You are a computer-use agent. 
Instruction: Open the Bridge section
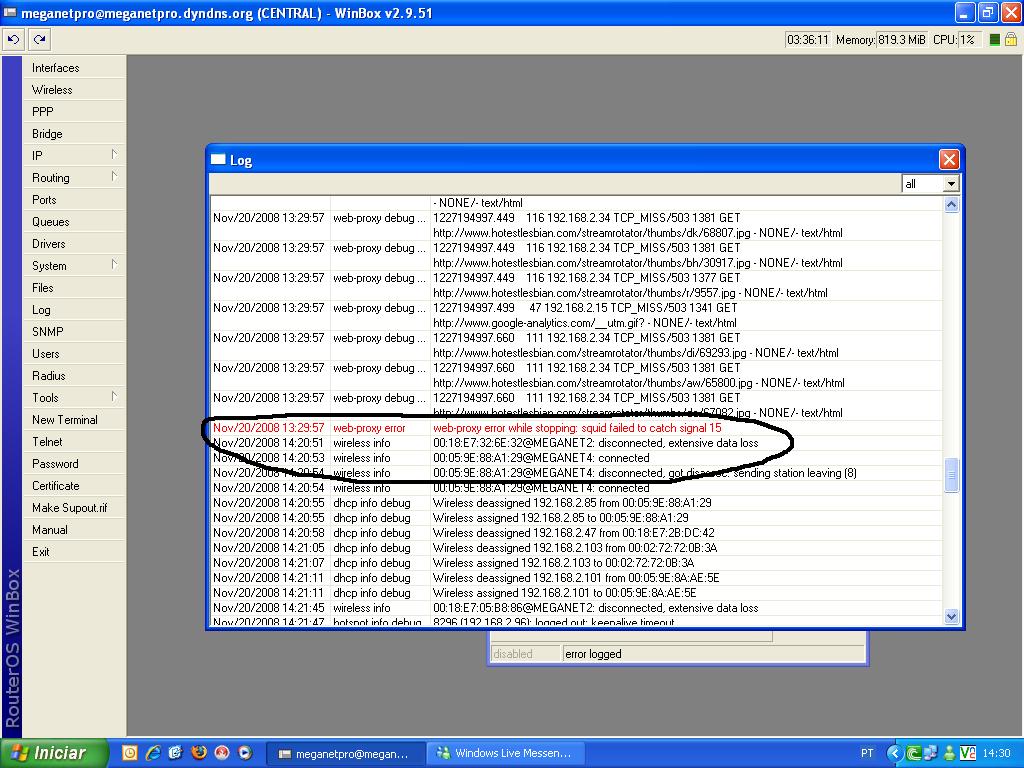(74, 134)
